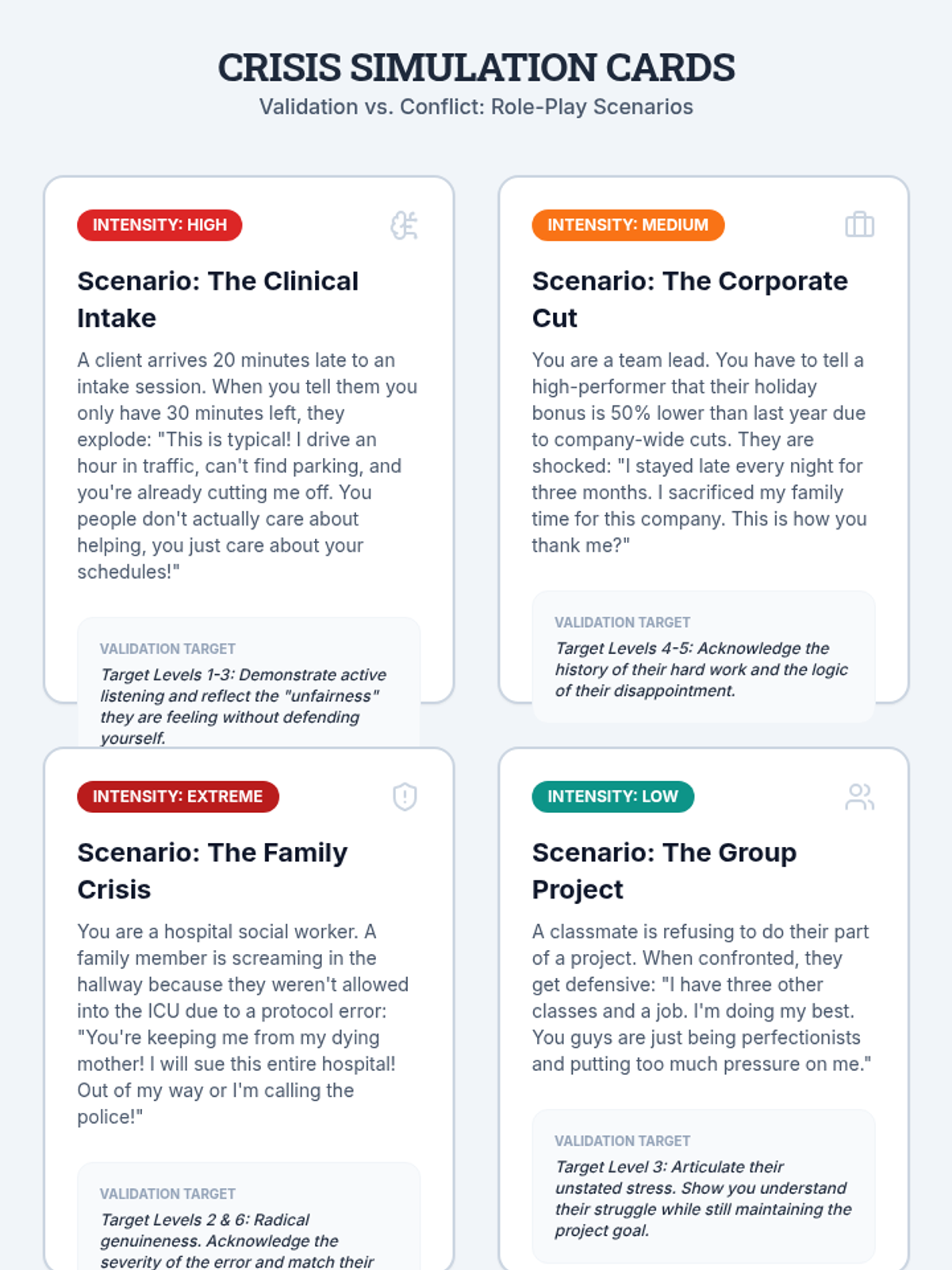Click the Corporate Cut validation target box
This screenshot has height=1270, width=952.
704,656
